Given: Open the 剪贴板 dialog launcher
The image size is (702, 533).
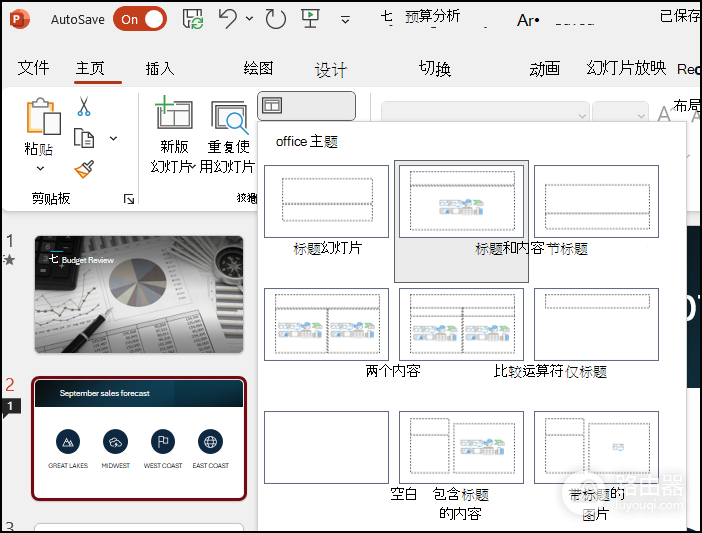Looking at the screenshot, I should (x=129, y=199).
